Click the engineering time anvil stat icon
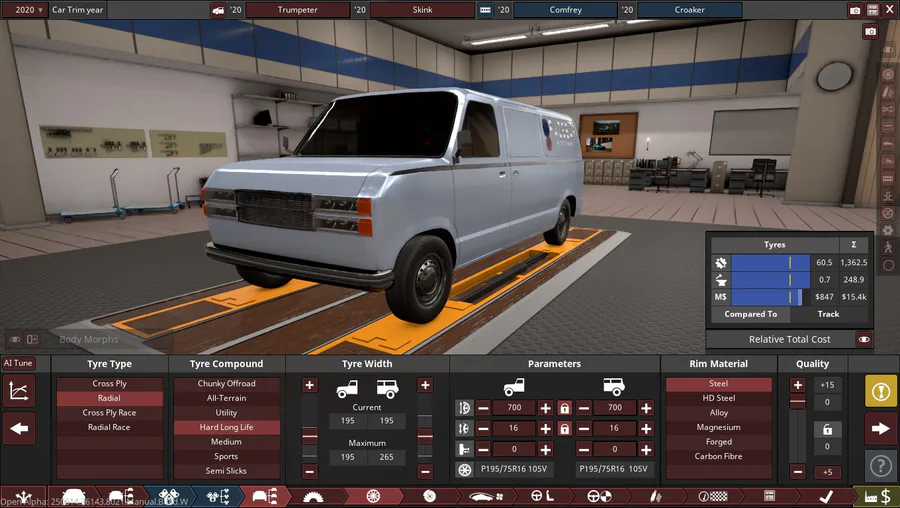This screenshot has height=508, width=900. (720, 280)
